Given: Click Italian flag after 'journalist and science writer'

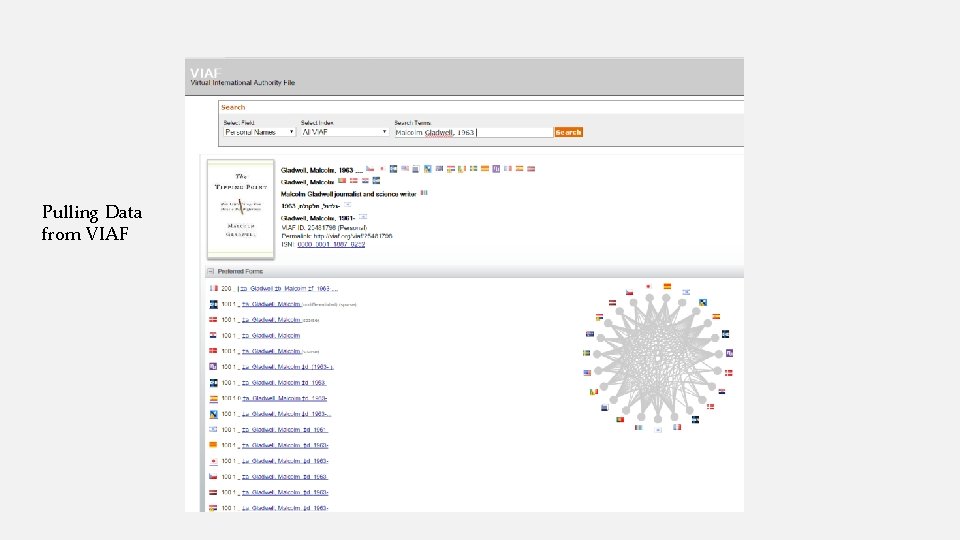Looking at the screenshot, I should (424, 193).
